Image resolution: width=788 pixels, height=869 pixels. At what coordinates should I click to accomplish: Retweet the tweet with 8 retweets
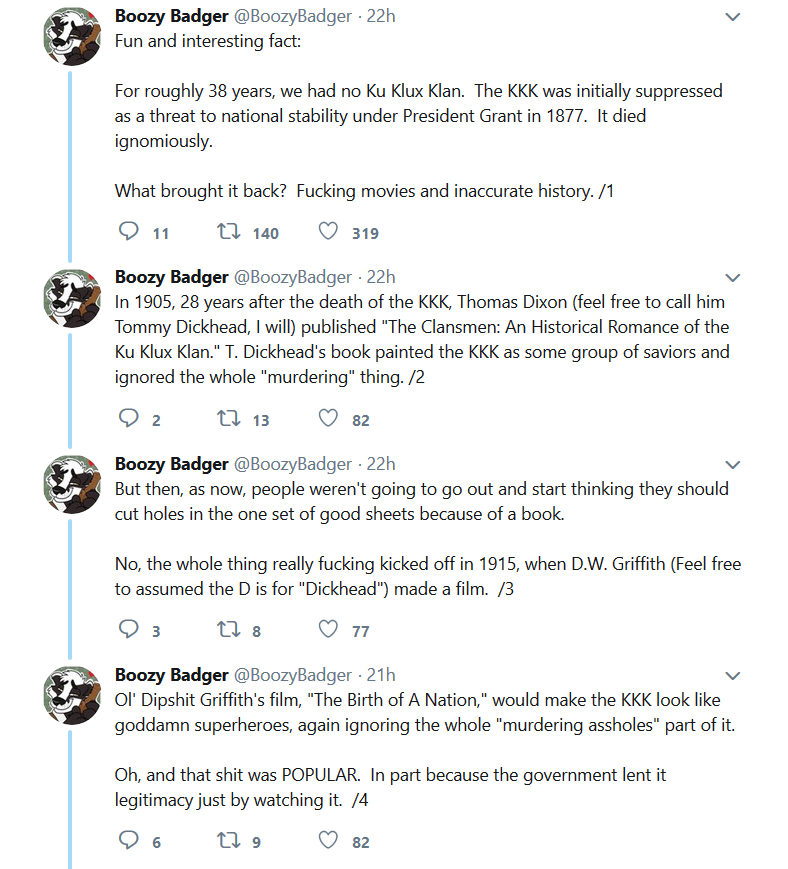click(228, 629)
